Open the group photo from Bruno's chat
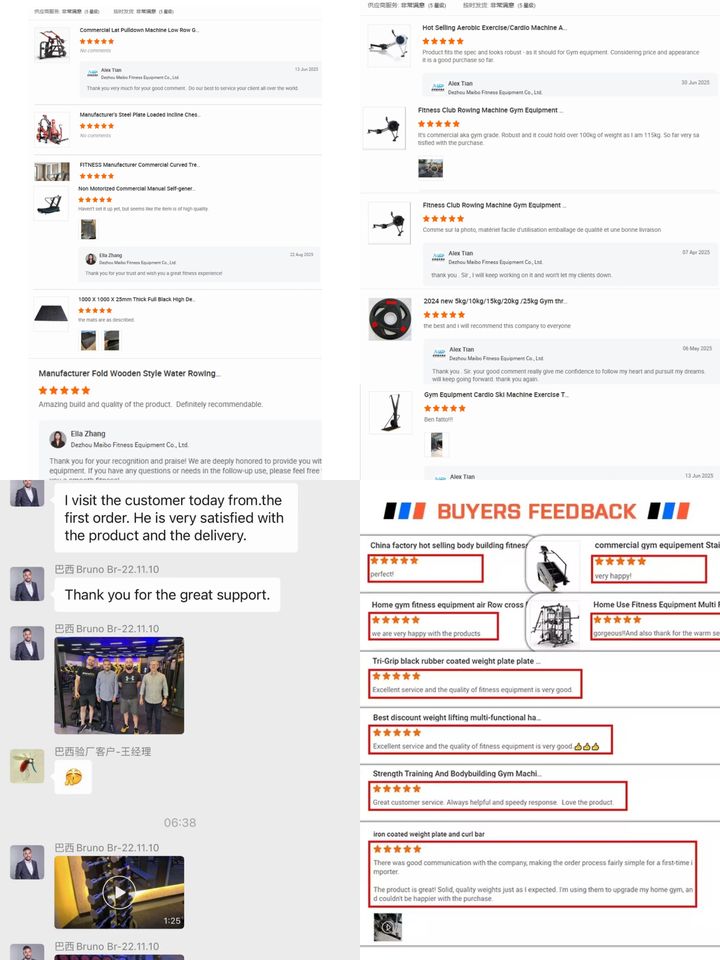The image size is (720, 960). pos(119,685)
